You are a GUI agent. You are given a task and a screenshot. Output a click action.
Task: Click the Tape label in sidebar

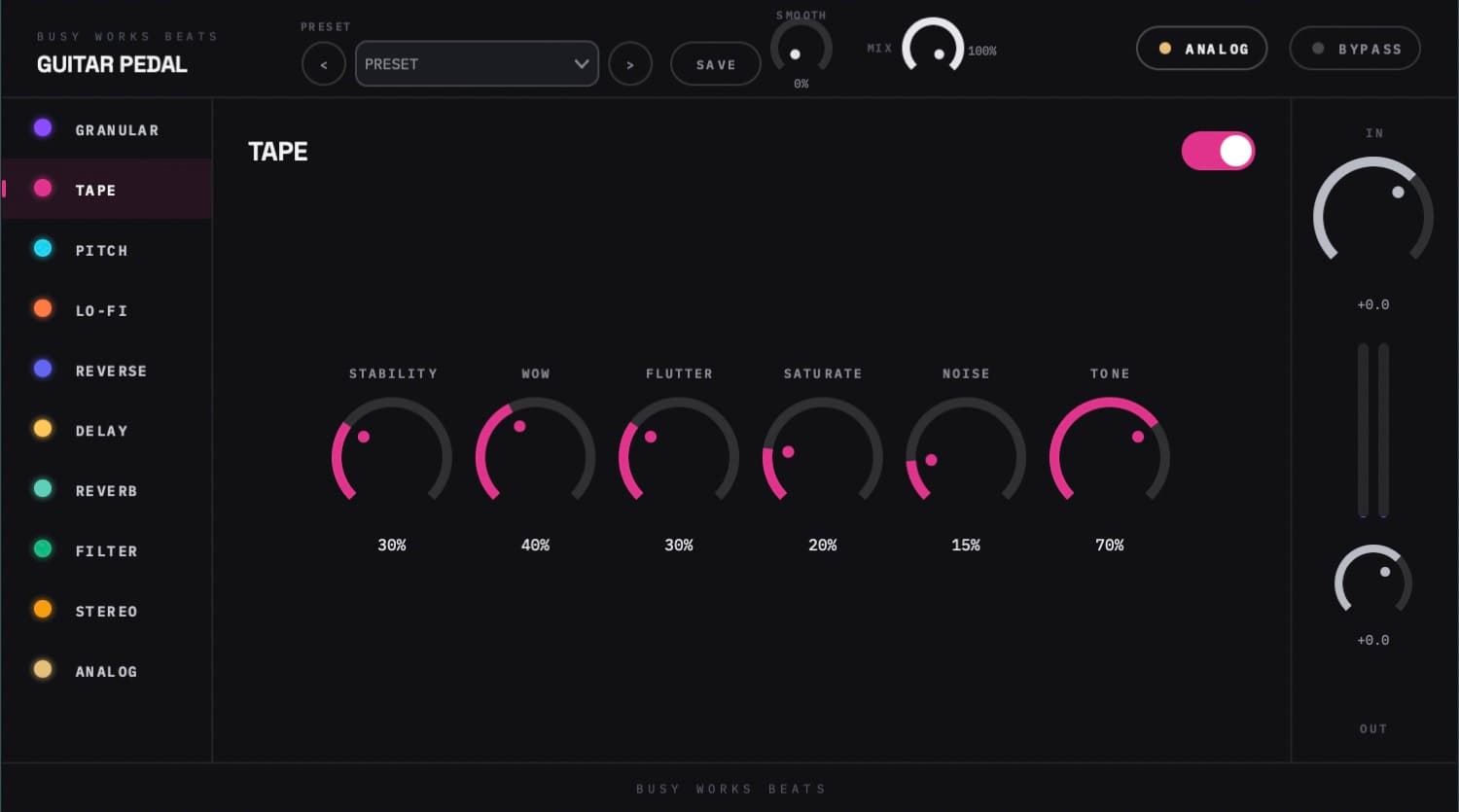pos(96,191)
